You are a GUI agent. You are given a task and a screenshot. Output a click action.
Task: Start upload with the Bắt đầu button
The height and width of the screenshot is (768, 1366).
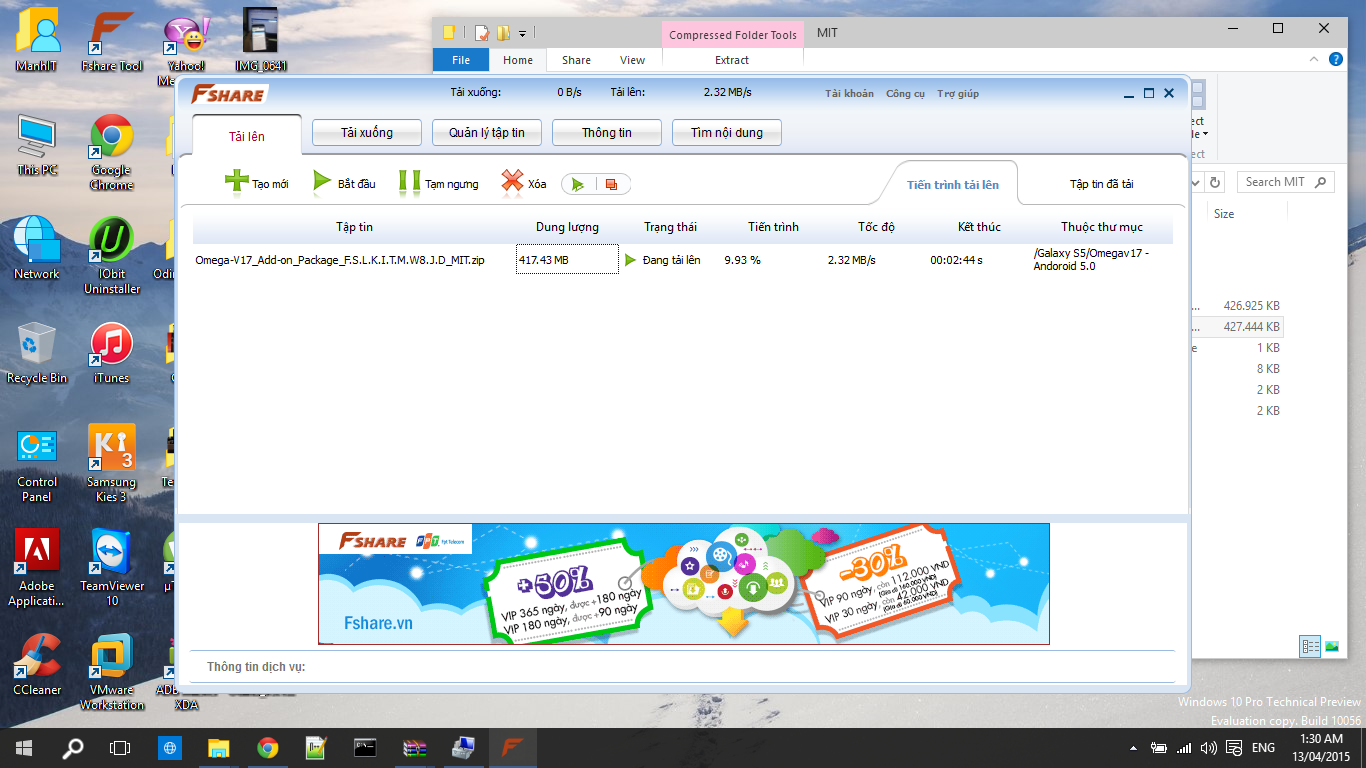pyautogui.click(x=344, y=183)
